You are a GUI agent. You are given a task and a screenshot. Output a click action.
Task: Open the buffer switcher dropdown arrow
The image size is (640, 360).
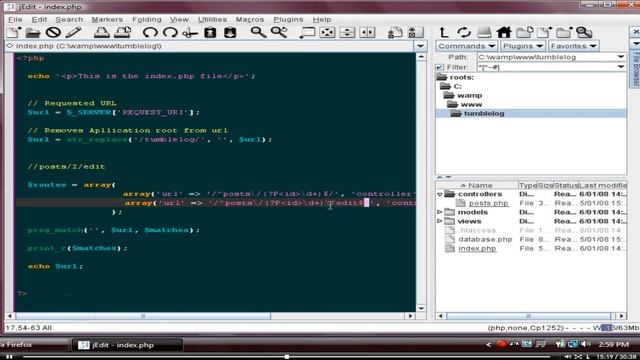(420, 46)
